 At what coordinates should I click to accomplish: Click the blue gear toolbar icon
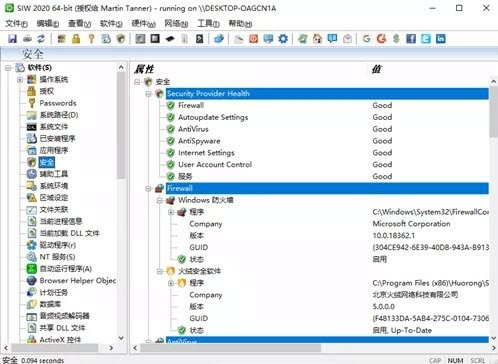click(283, 39)
